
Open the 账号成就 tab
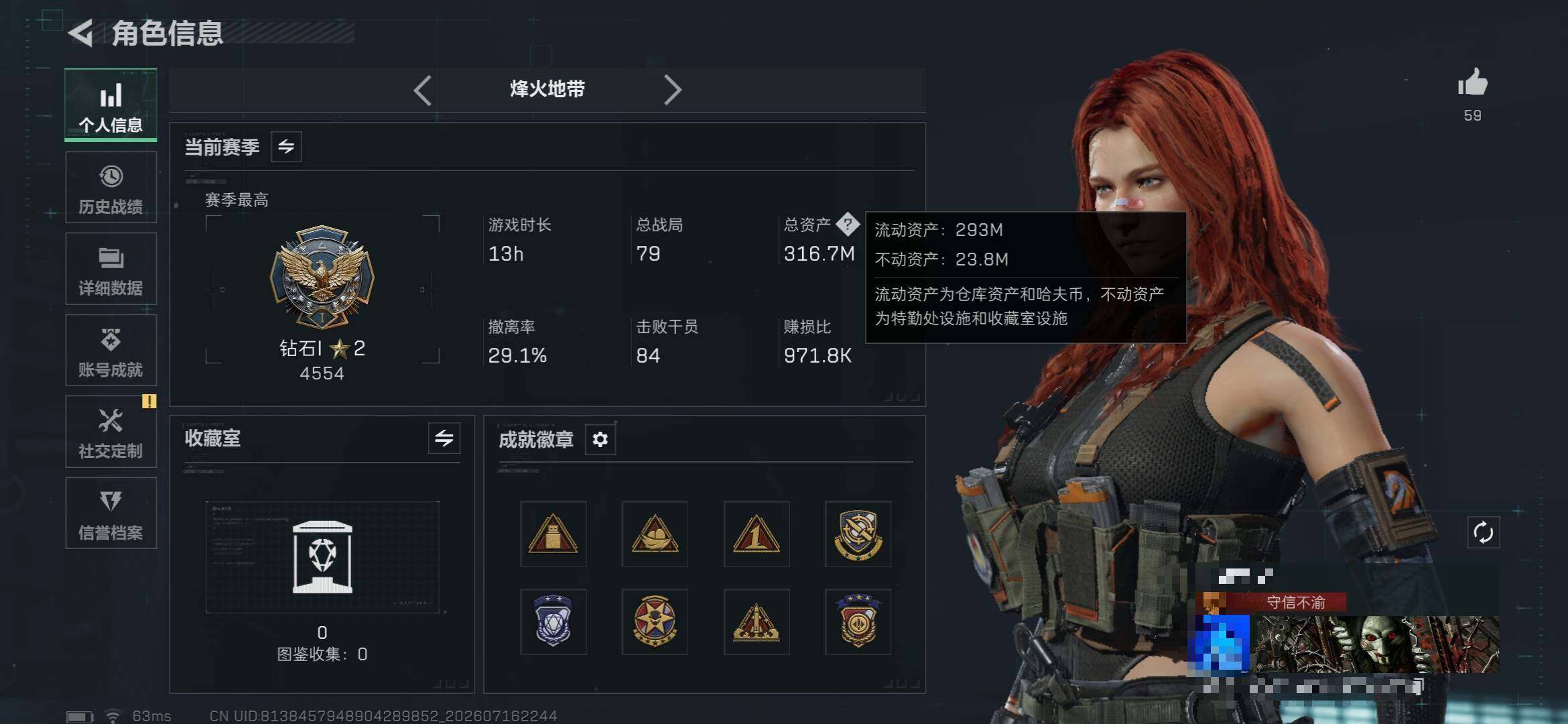[111, 351]
